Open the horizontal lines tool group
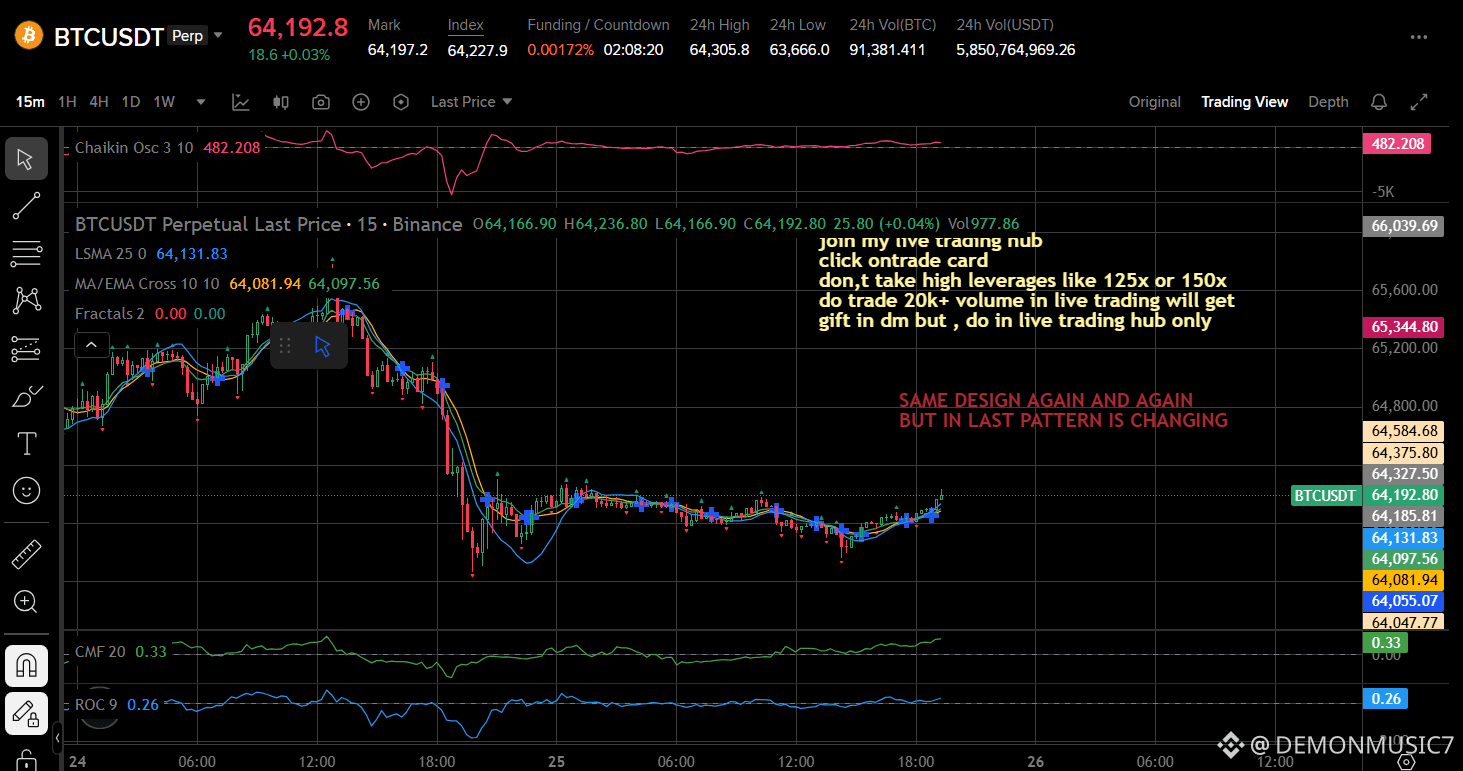1463x771 pixels. coord(26,254)
